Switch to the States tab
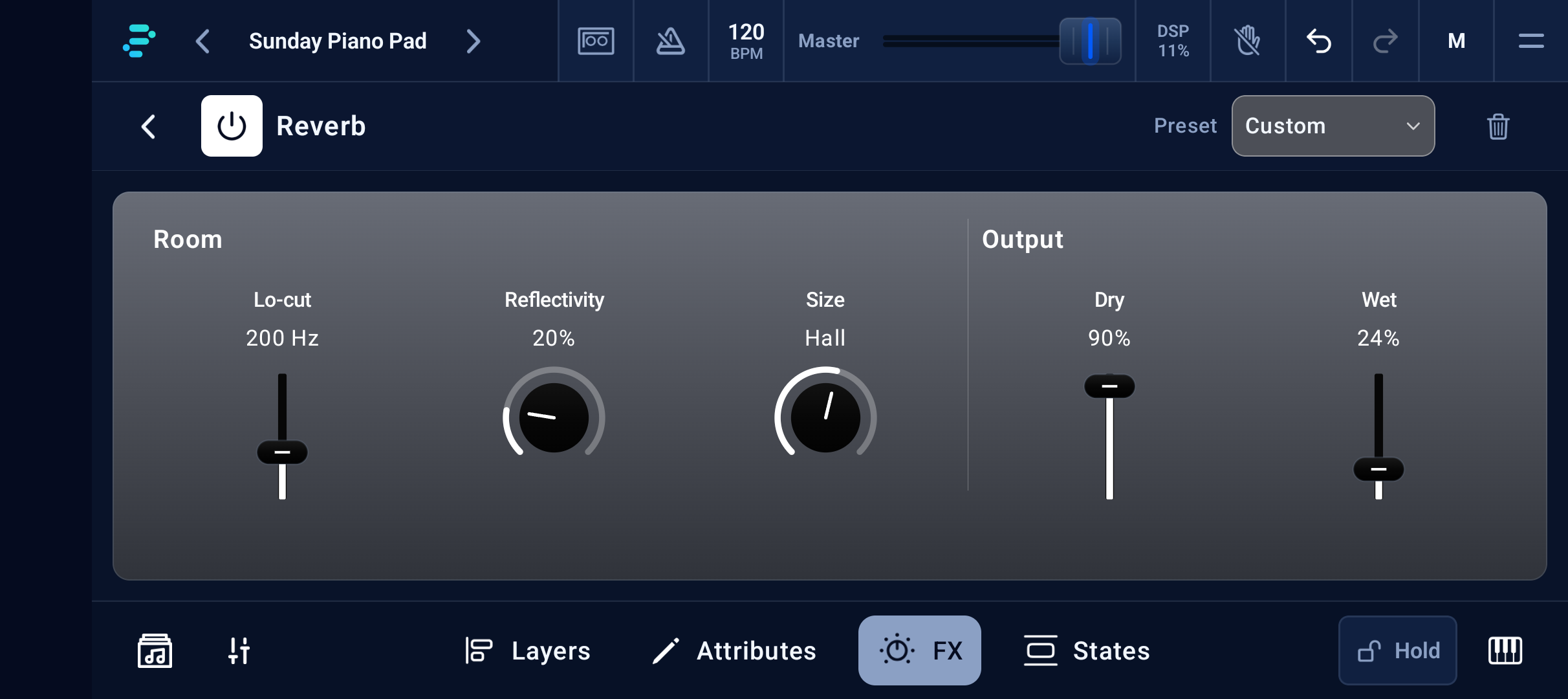 coord(1087,650)
